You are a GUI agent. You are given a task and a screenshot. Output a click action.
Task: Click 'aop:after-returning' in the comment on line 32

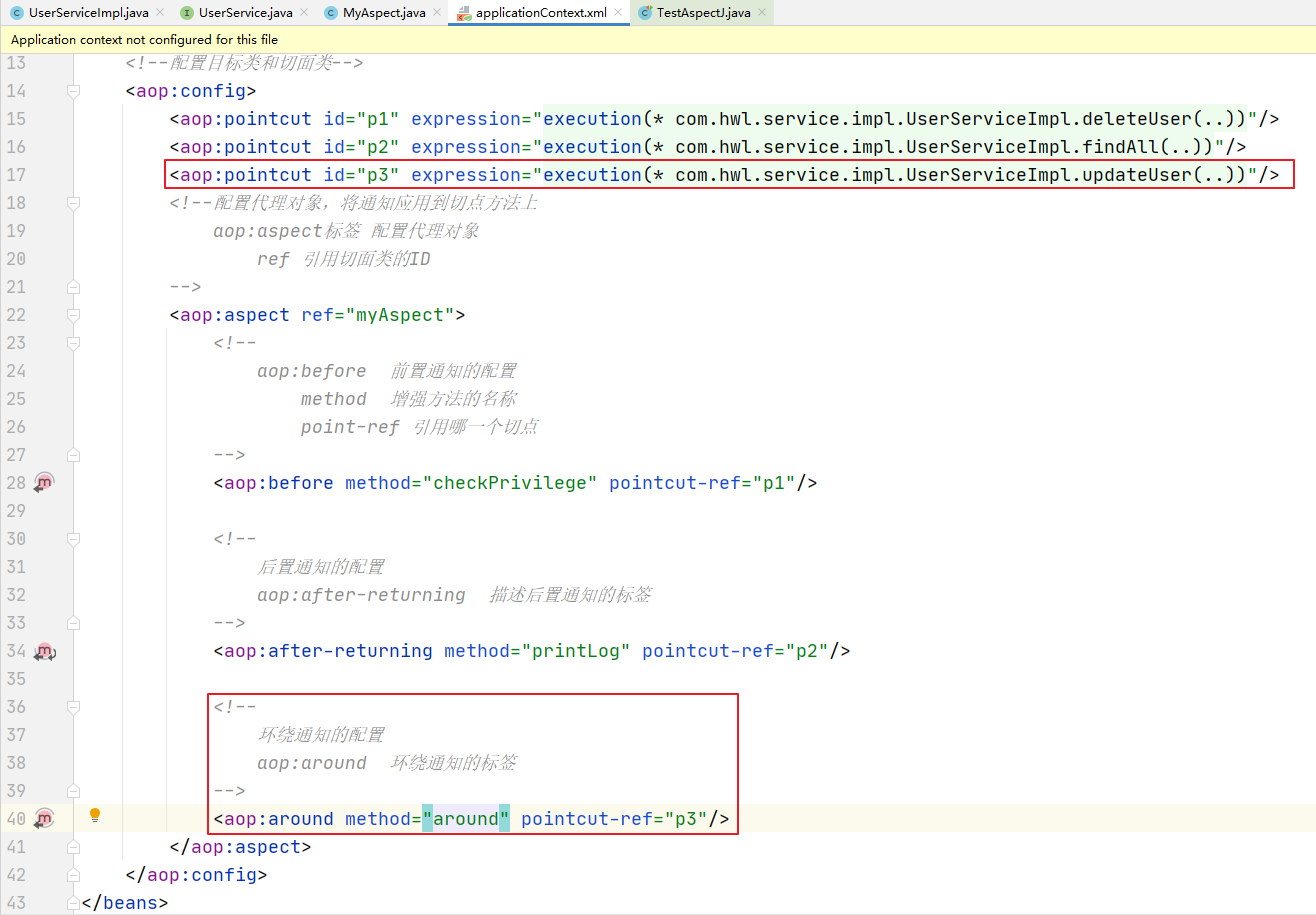(x=361, y=595)
